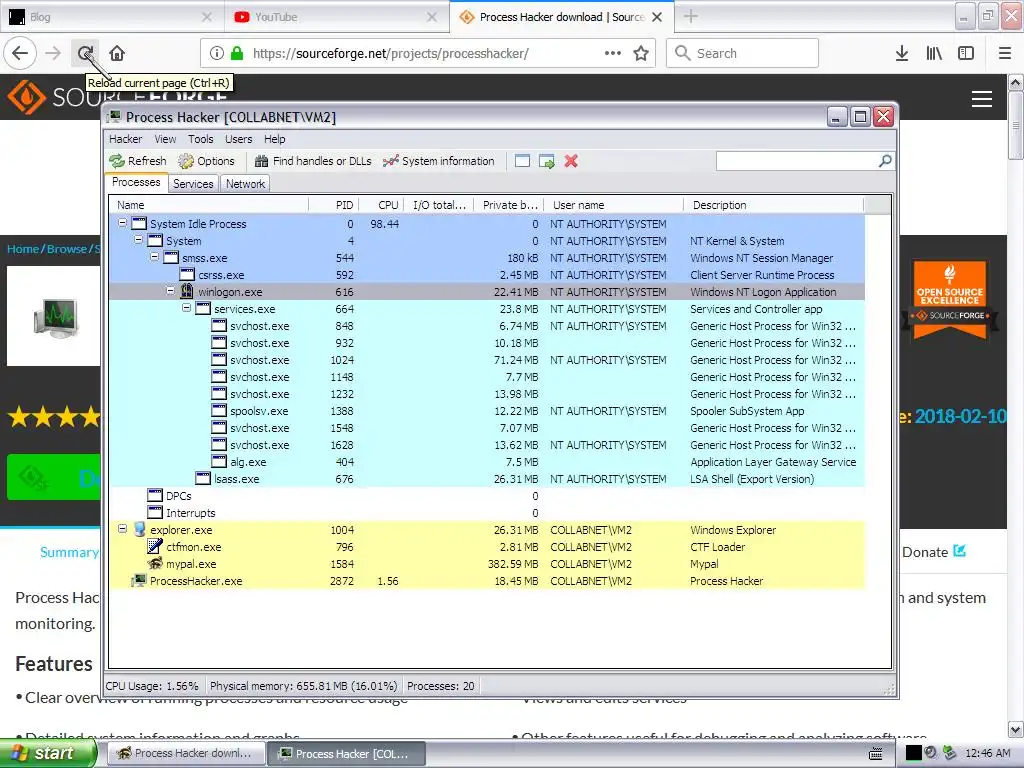The image size is (1024, 768).
Task: Click the browser Home icon
Action: coord(117,53)
